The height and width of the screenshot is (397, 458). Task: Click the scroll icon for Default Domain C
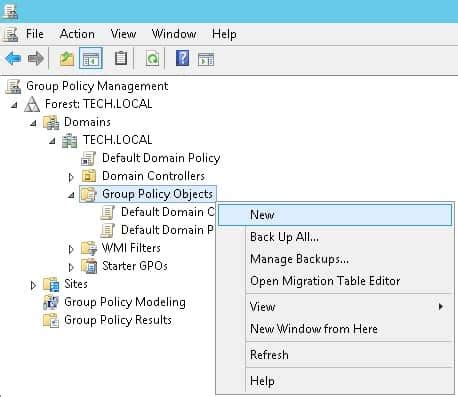pyautogui.click(x=108, y=212)
